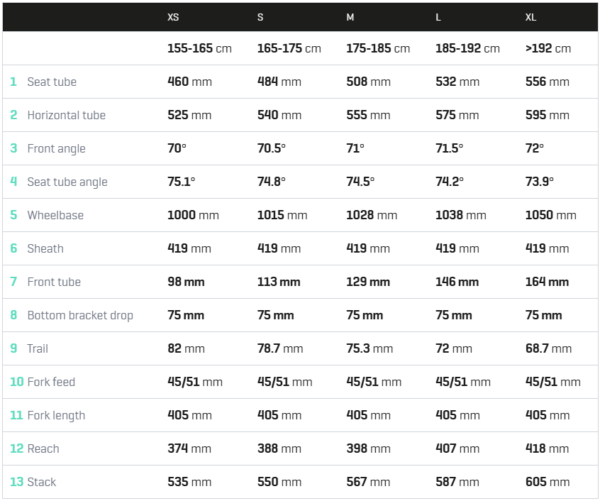Click the 78.7 mm trail value

280,349
